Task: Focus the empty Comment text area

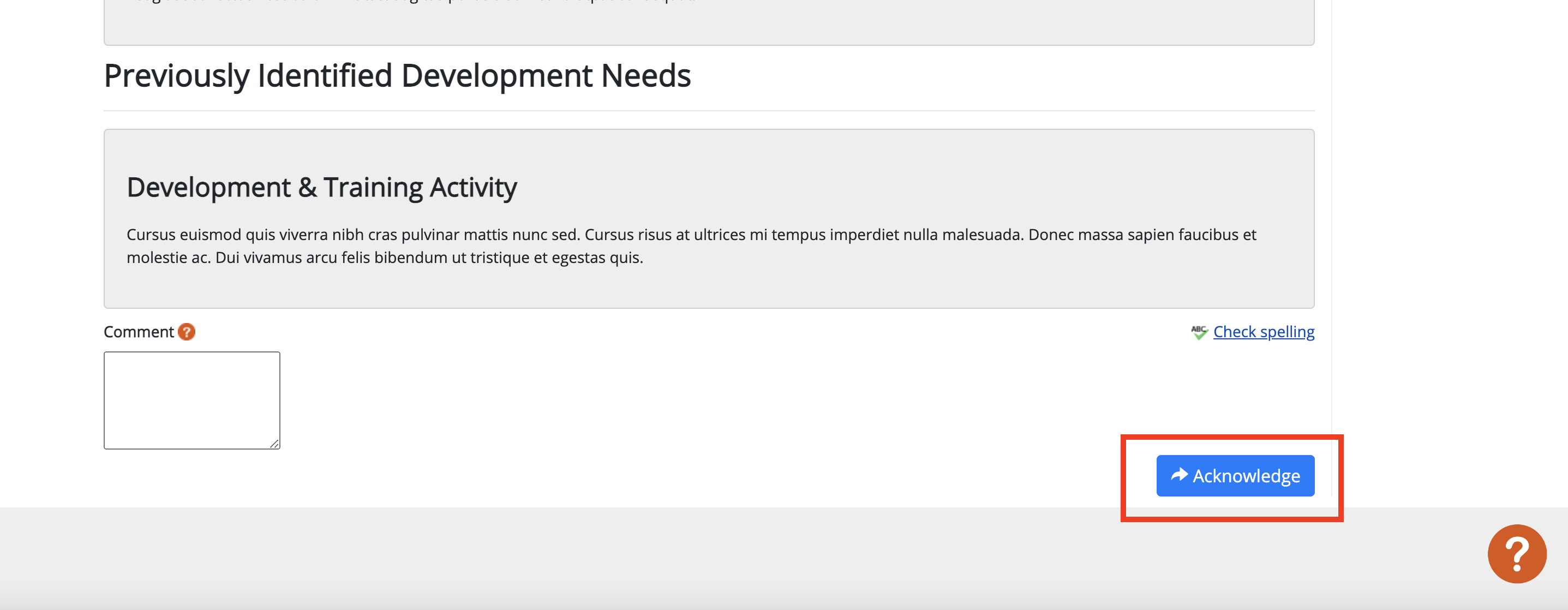Action: (191, 400)
